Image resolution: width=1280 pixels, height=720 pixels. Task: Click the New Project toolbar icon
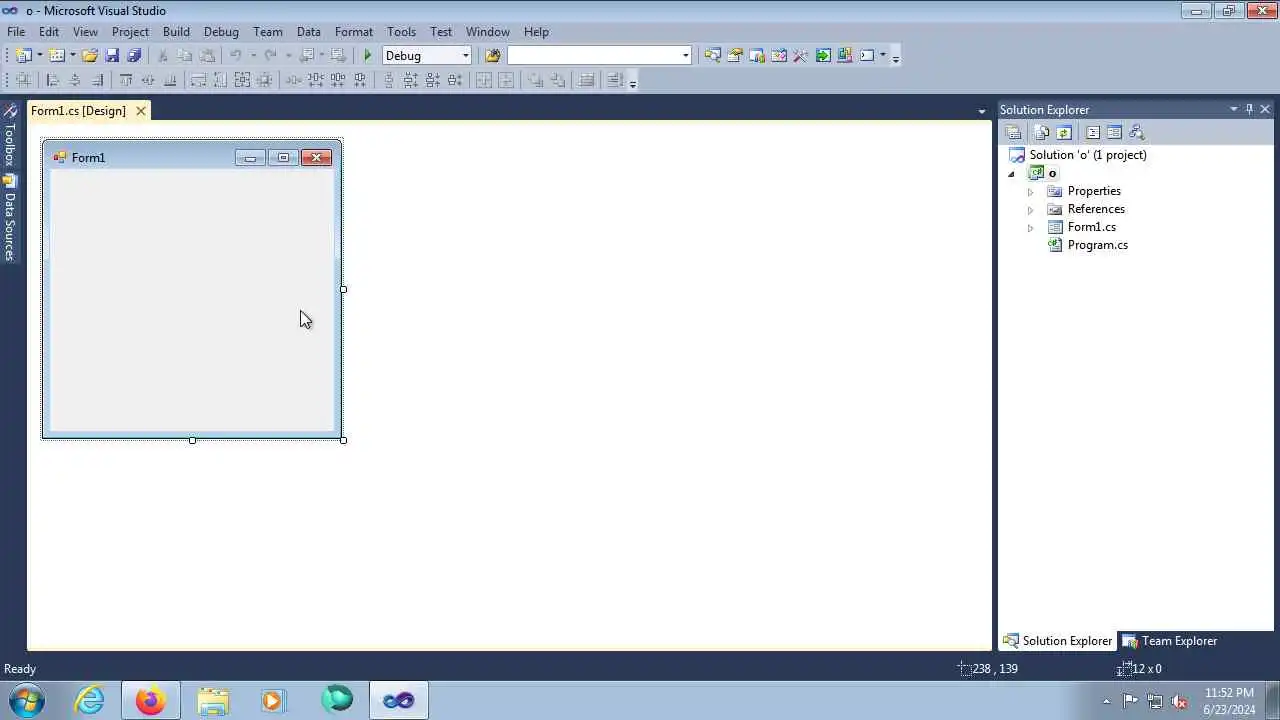pos(23,56)
